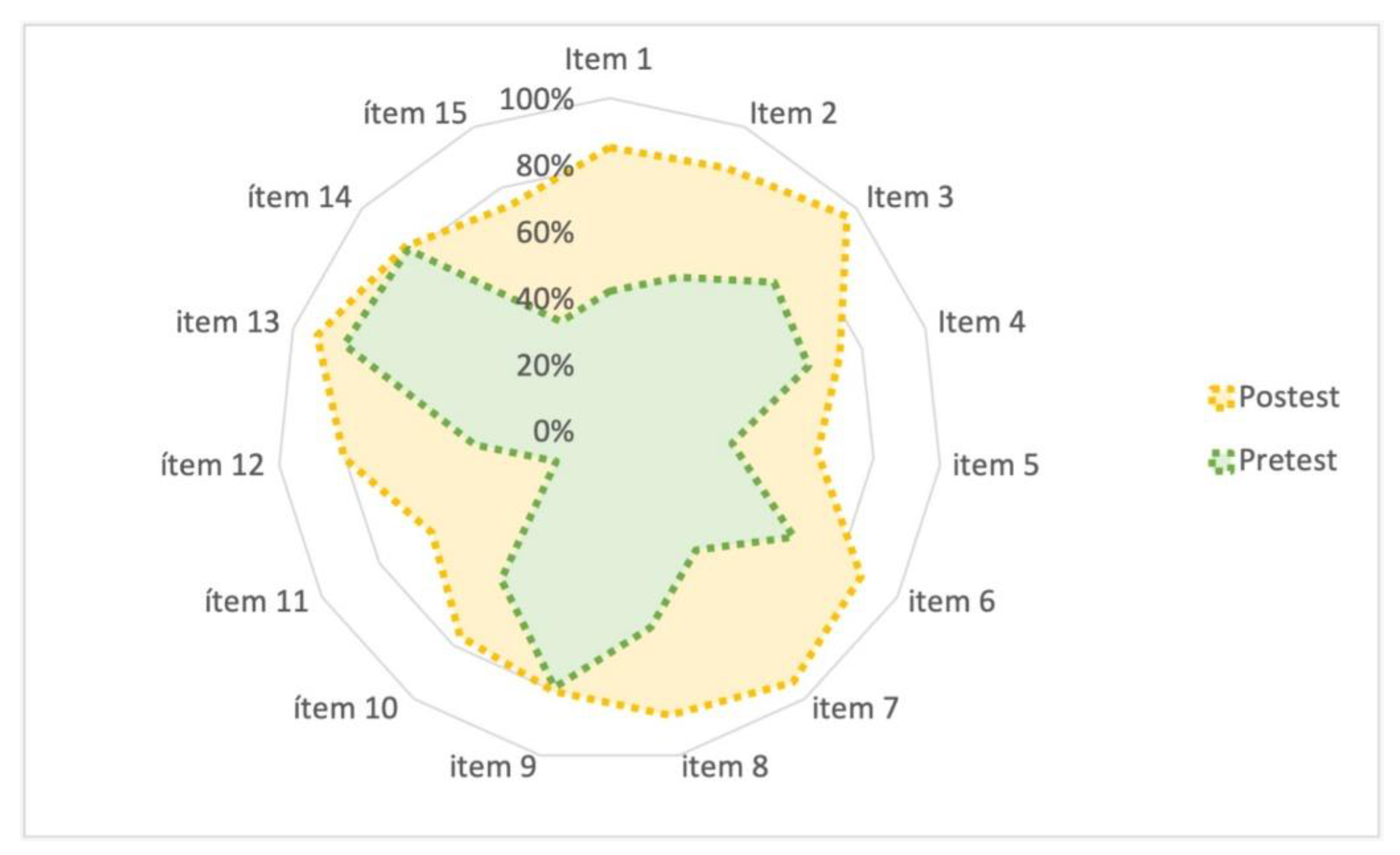Click the "Item 1" axis label
The image size is (1400, 855).
[x=608, y=59]
